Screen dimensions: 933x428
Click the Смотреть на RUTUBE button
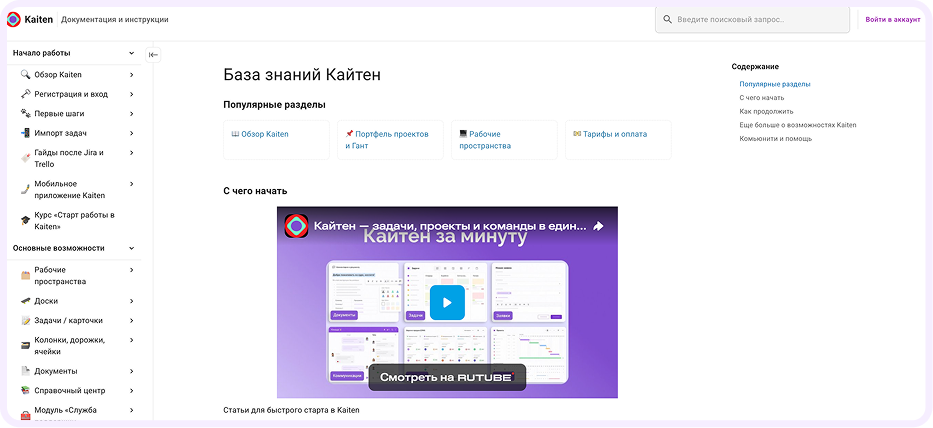point(447,377)
